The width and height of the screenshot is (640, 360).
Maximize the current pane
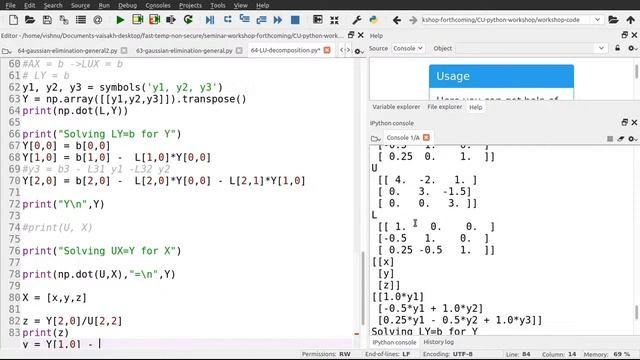317,20
